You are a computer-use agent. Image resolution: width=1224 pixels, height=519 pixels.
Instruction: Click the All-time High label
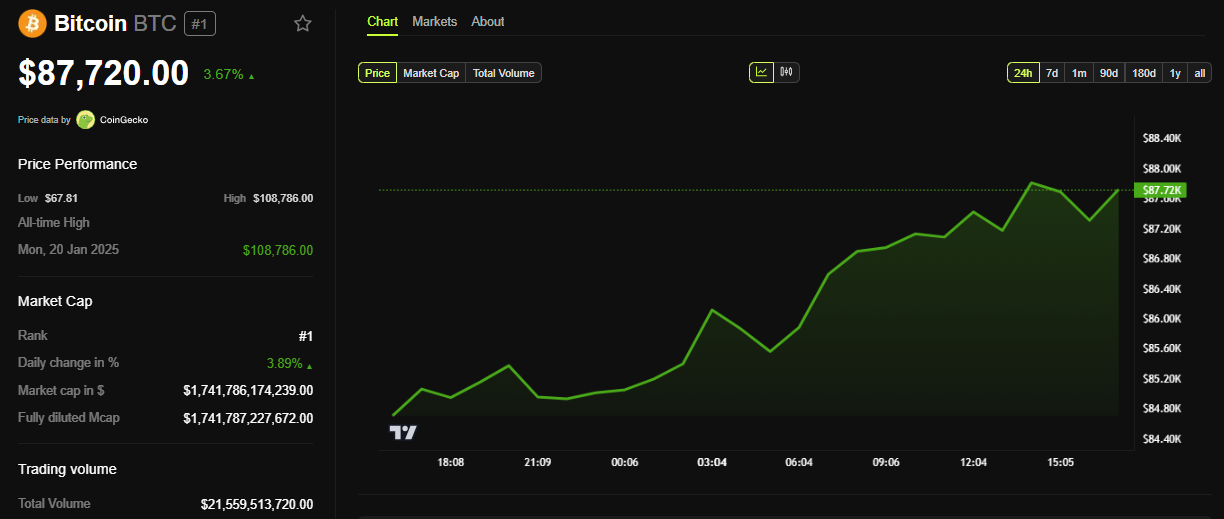[54, 222]
